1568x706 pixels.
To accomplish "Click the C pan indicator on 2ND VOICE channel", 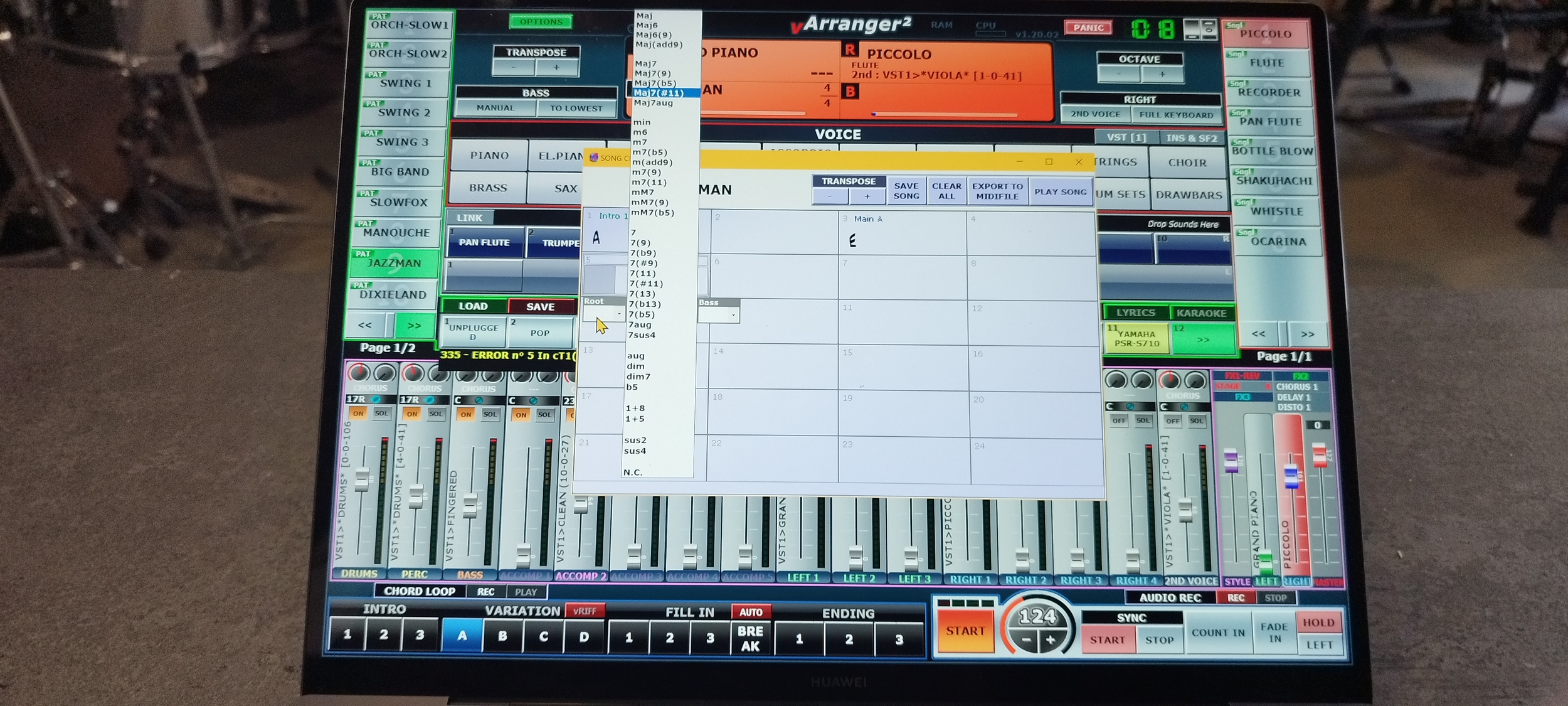I will coord(1184,407).
